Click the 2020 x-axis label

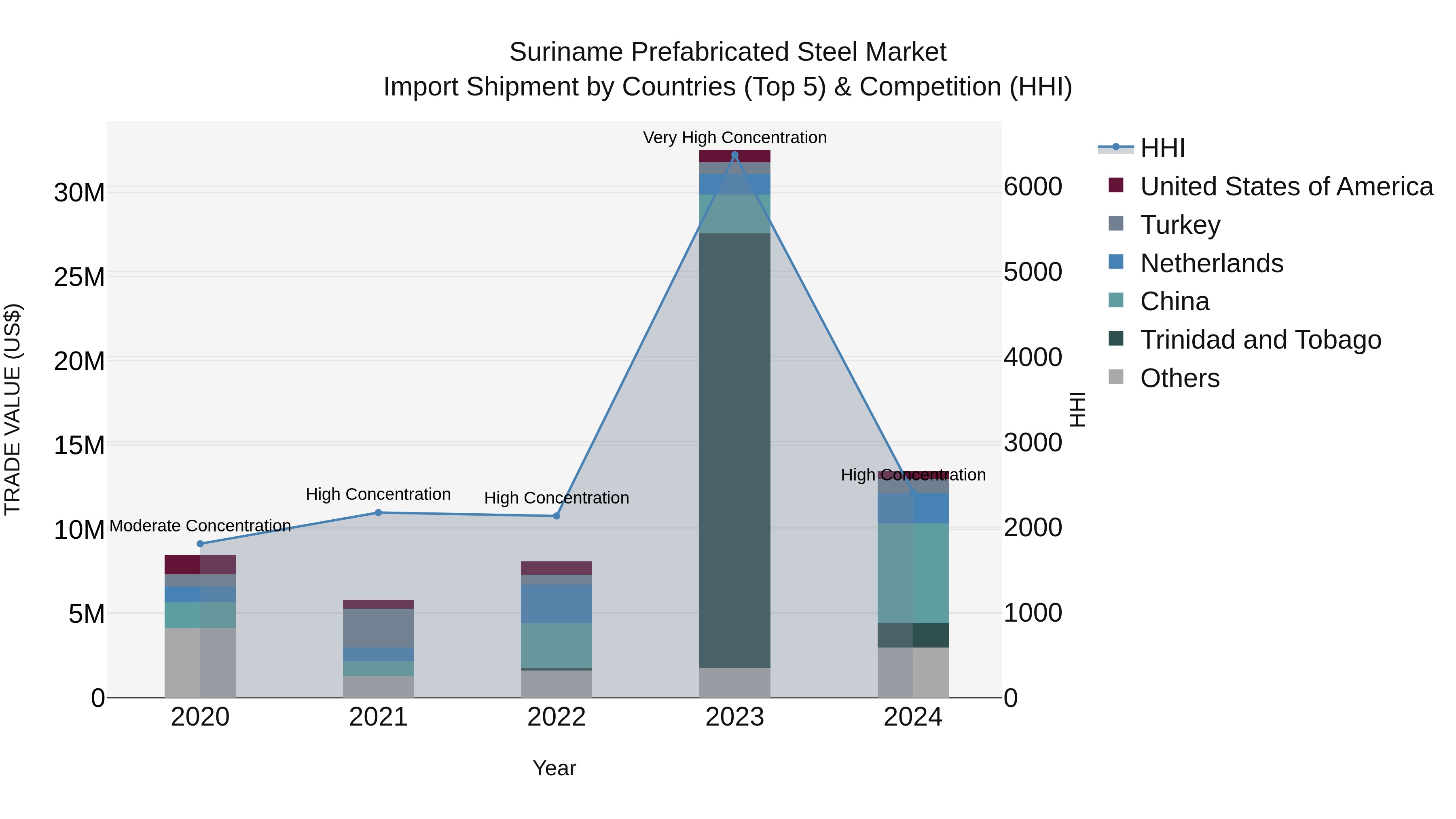[x=200, y=717]
